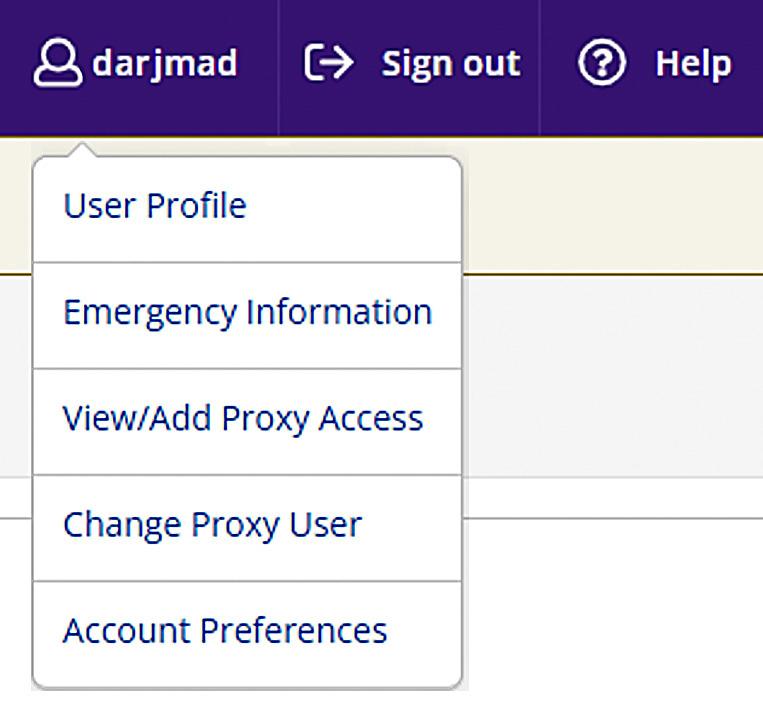Viewport: 763px width, 706px height.
Task: Select Change Proxy User option
Action: tap(212, 525)
